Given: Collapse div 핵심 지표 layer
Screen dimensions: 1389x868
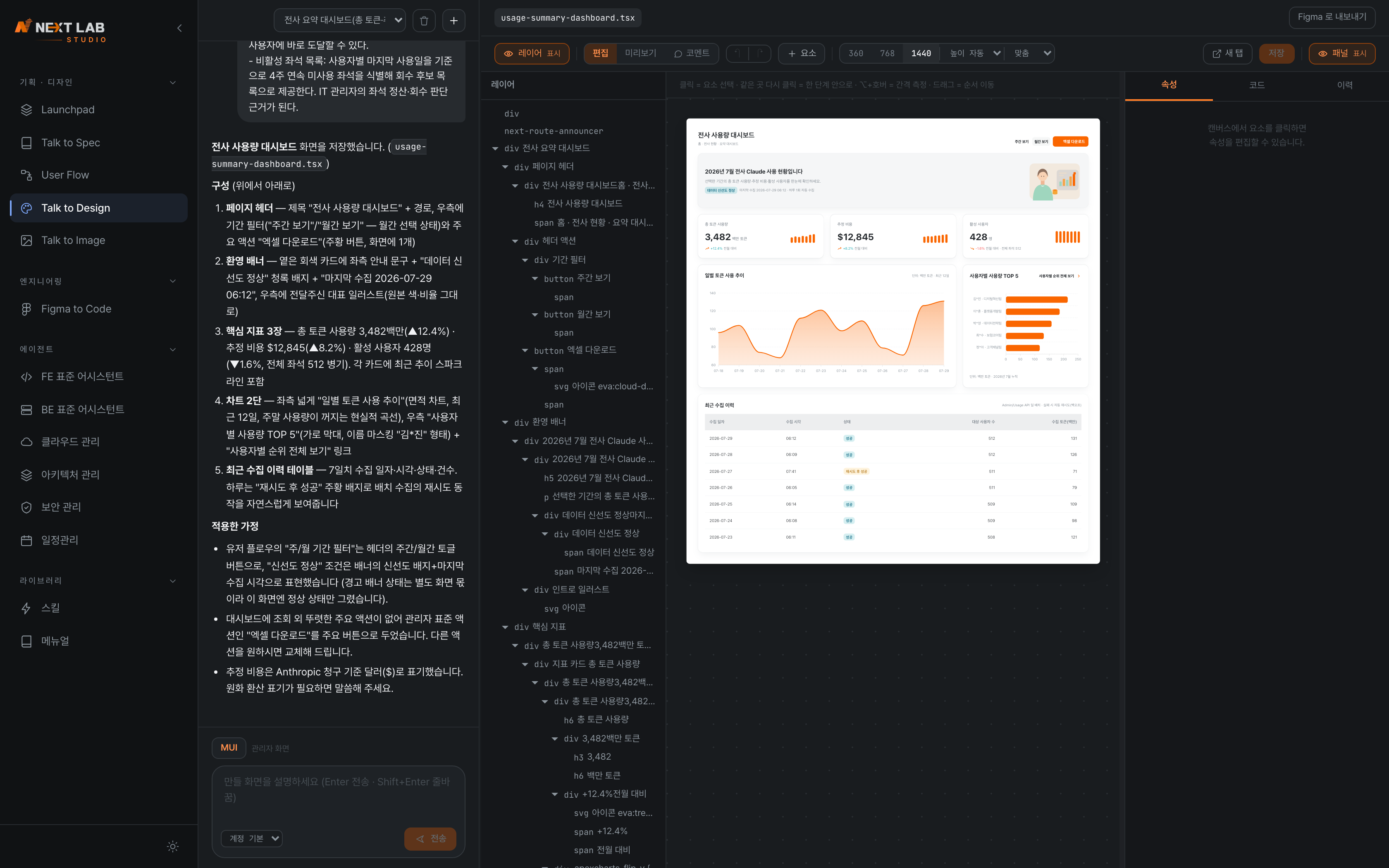Looking at the screenshot, I should tap(506, 627).
